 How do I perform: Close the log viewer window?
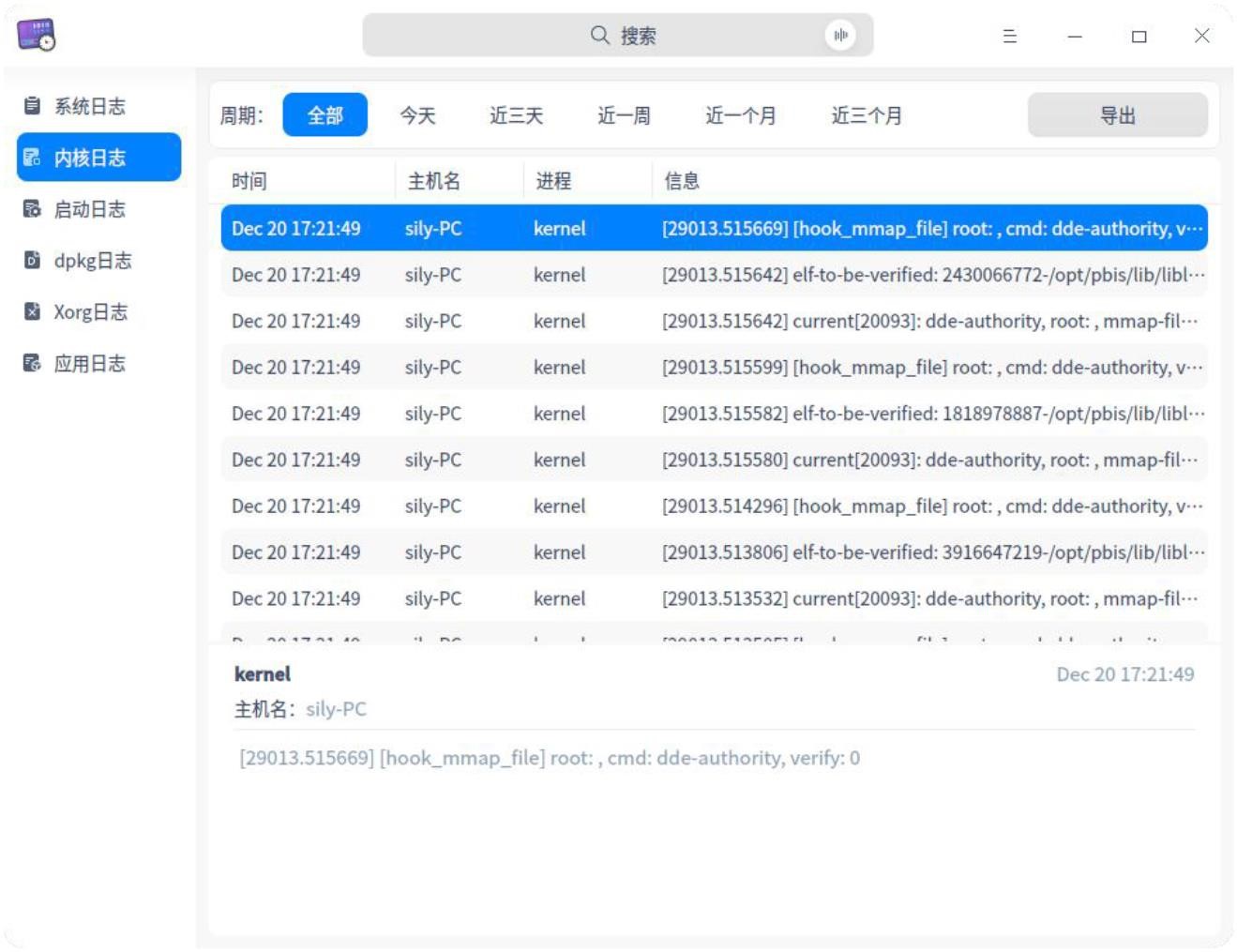pos(1201,36)
